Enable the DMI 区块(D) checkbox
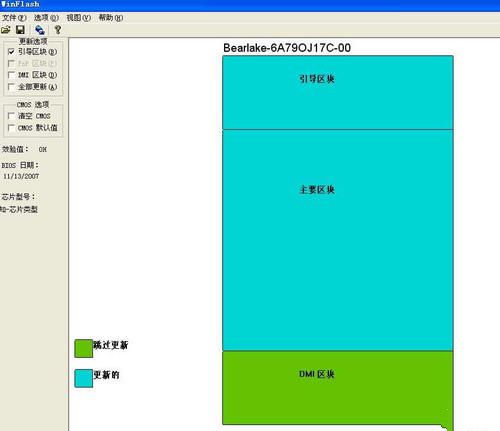 11,75
